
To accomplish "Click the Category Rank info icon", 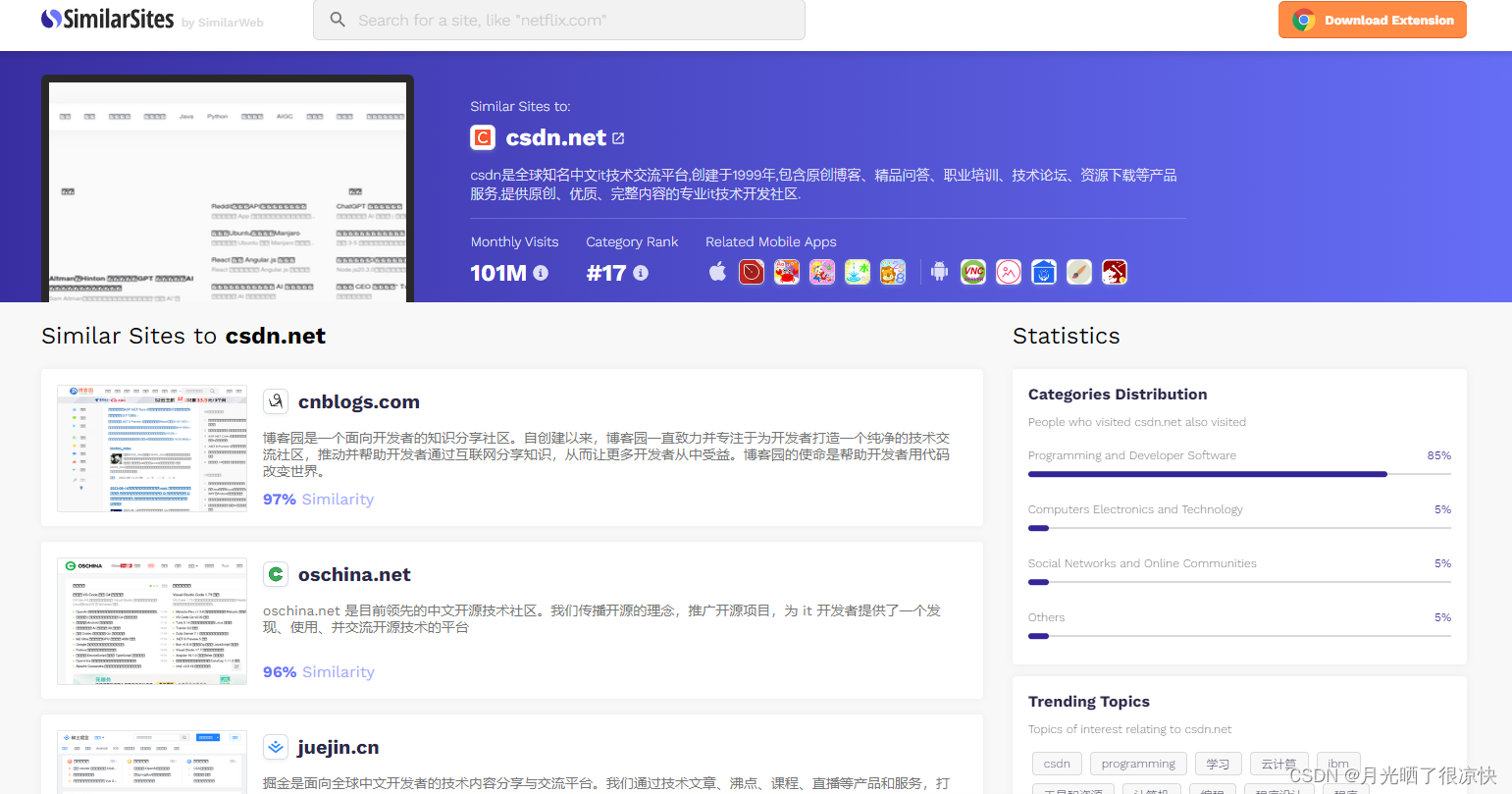I will tap(641, 273).
